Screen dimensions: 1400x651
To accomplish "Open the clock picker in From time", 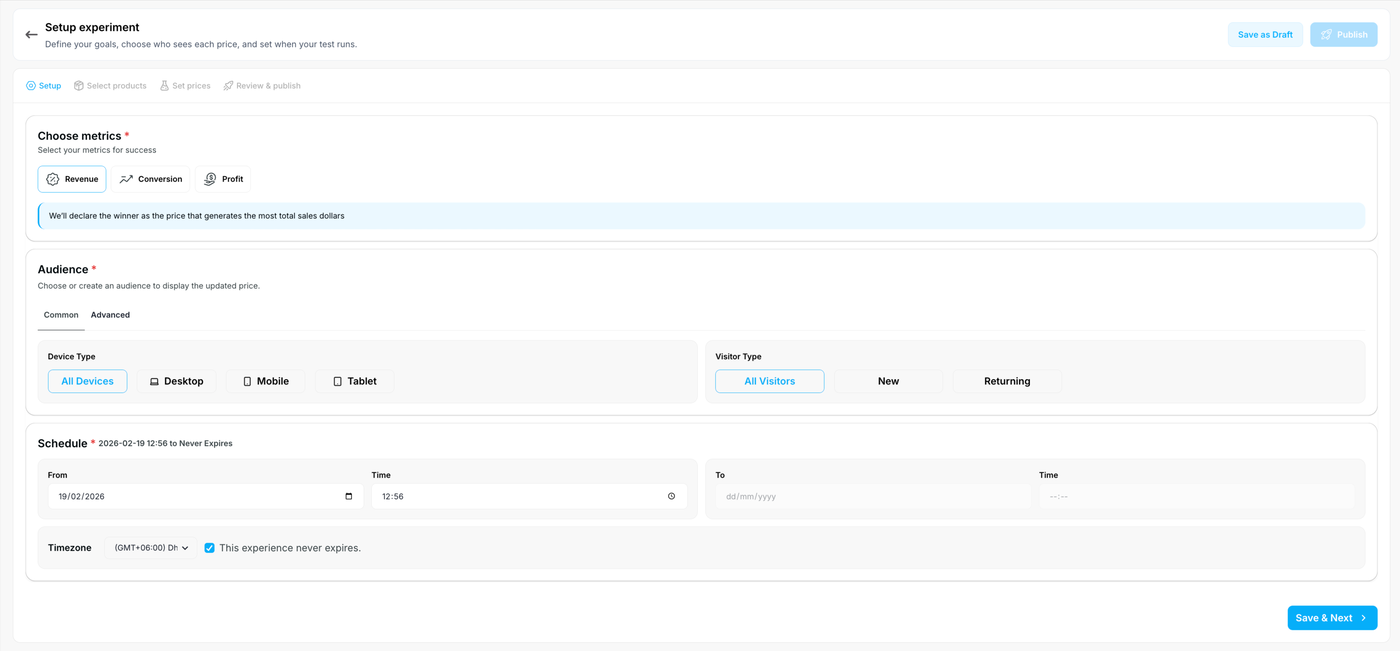I will pos(671,496).
